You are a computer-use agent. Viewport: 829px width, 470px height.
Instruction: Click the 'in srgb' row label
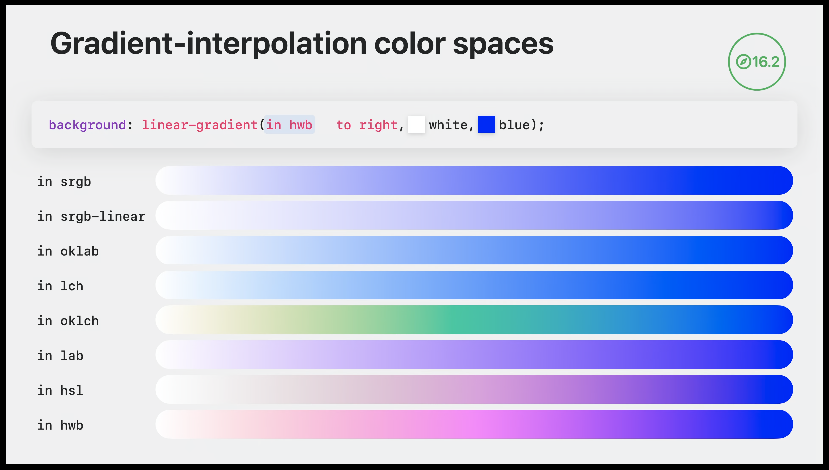(64, 181)
